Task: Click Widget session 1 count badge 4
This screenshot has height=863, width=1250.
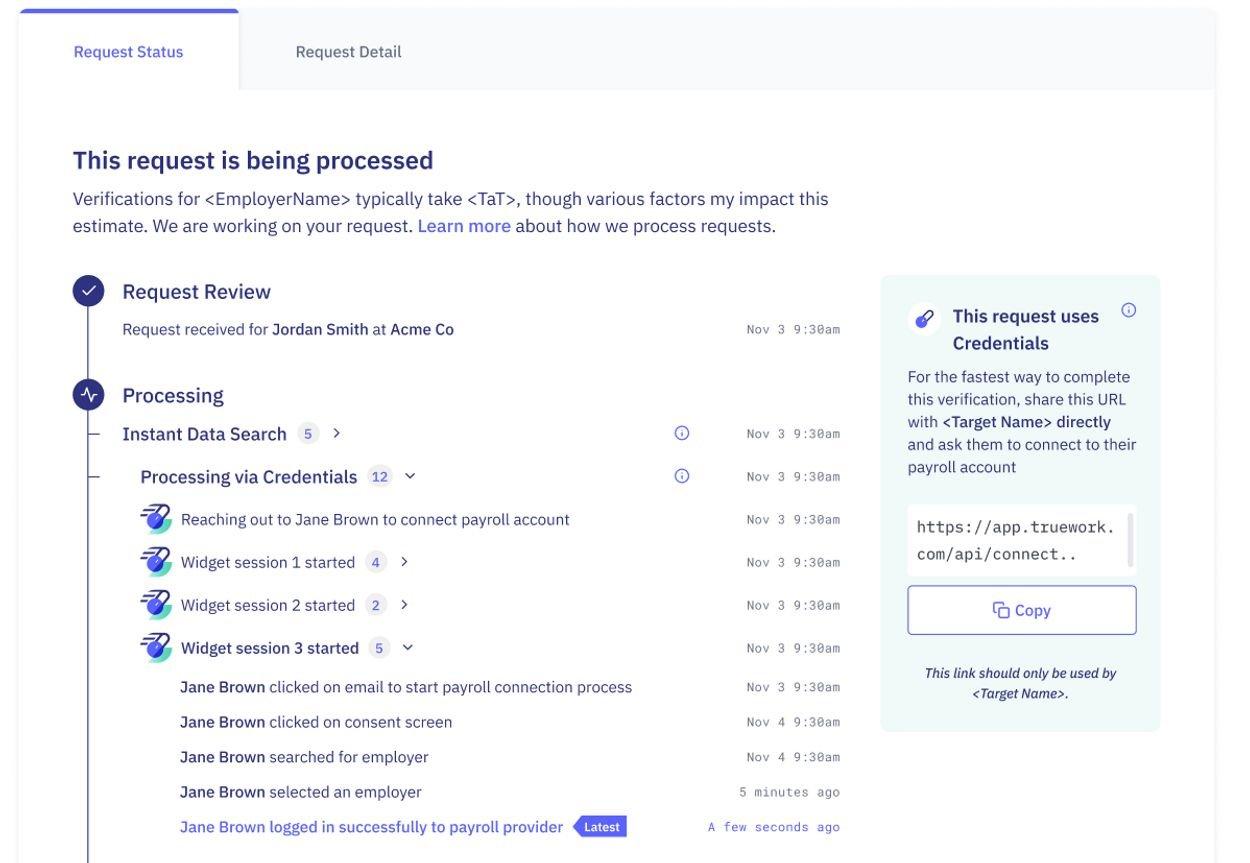Action: point(376,563)
